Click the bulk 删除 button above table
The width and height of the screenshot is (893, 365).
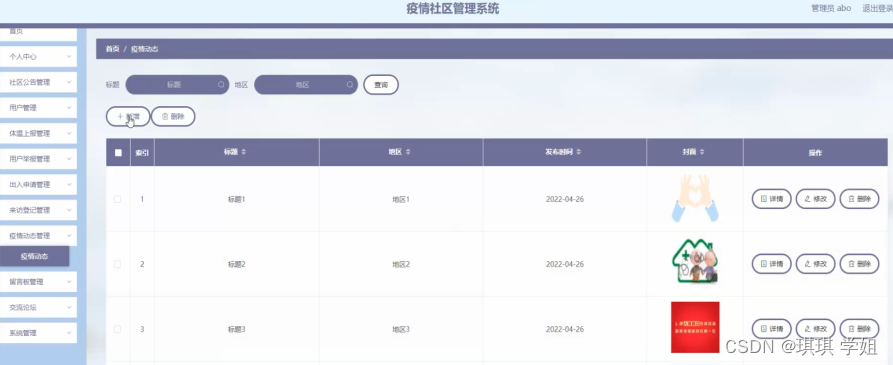(x=173, y=116)
